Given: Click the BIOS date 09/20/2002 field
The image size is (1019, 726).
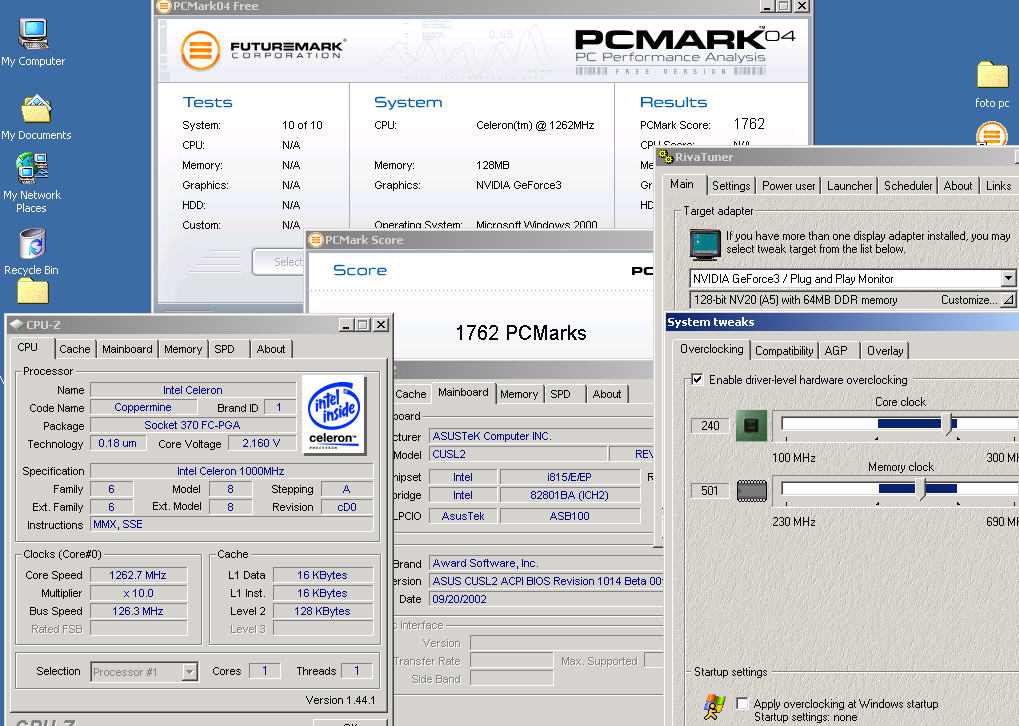Looking at the screenshot, I should [x=545, y=599].
